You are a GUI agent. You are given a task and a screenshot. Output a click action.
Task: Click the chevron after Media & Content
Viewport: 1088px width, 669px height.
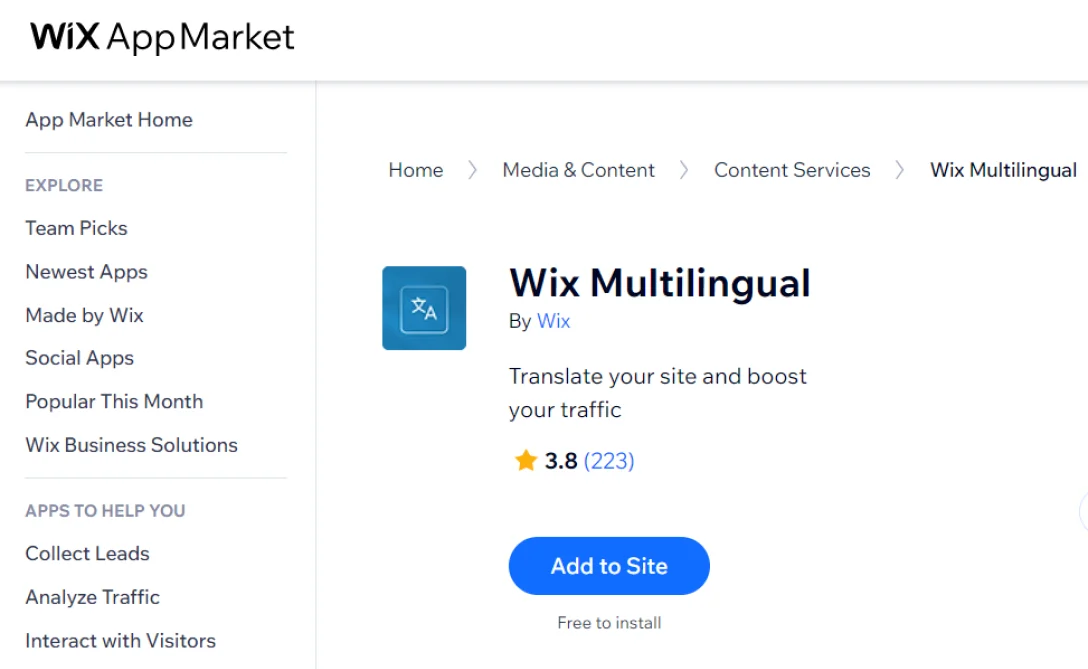(684, 170)
